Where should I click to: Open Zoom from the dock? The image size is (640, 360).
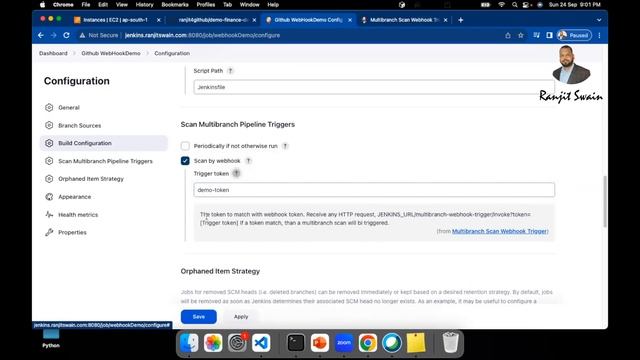pyautogui.click(x=344, y=343)
